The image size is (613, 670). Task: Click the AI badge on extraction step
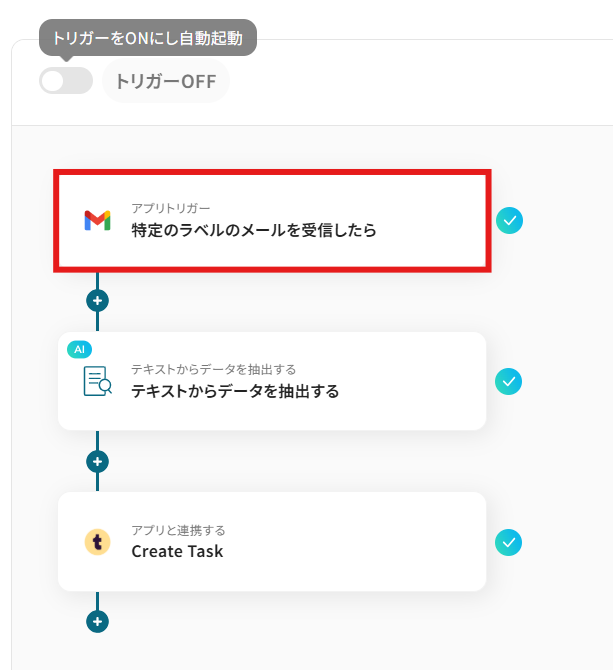point(79,350)
